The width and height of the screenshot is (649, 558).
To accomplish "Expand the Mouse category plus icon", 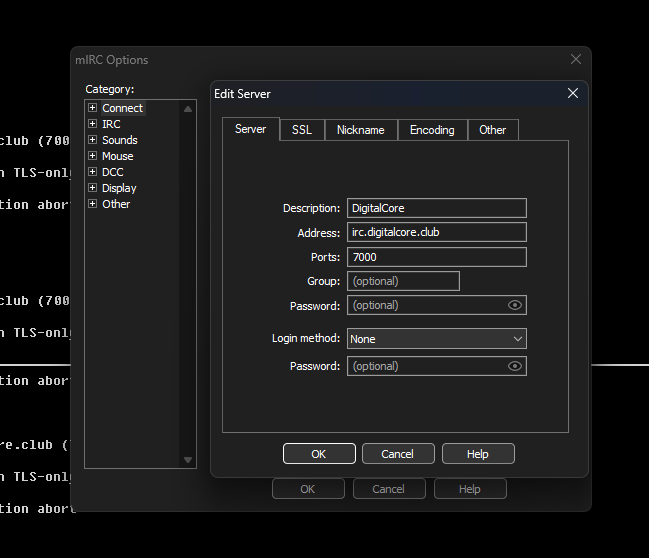I will pyautogui.click(x=93, y=156).
